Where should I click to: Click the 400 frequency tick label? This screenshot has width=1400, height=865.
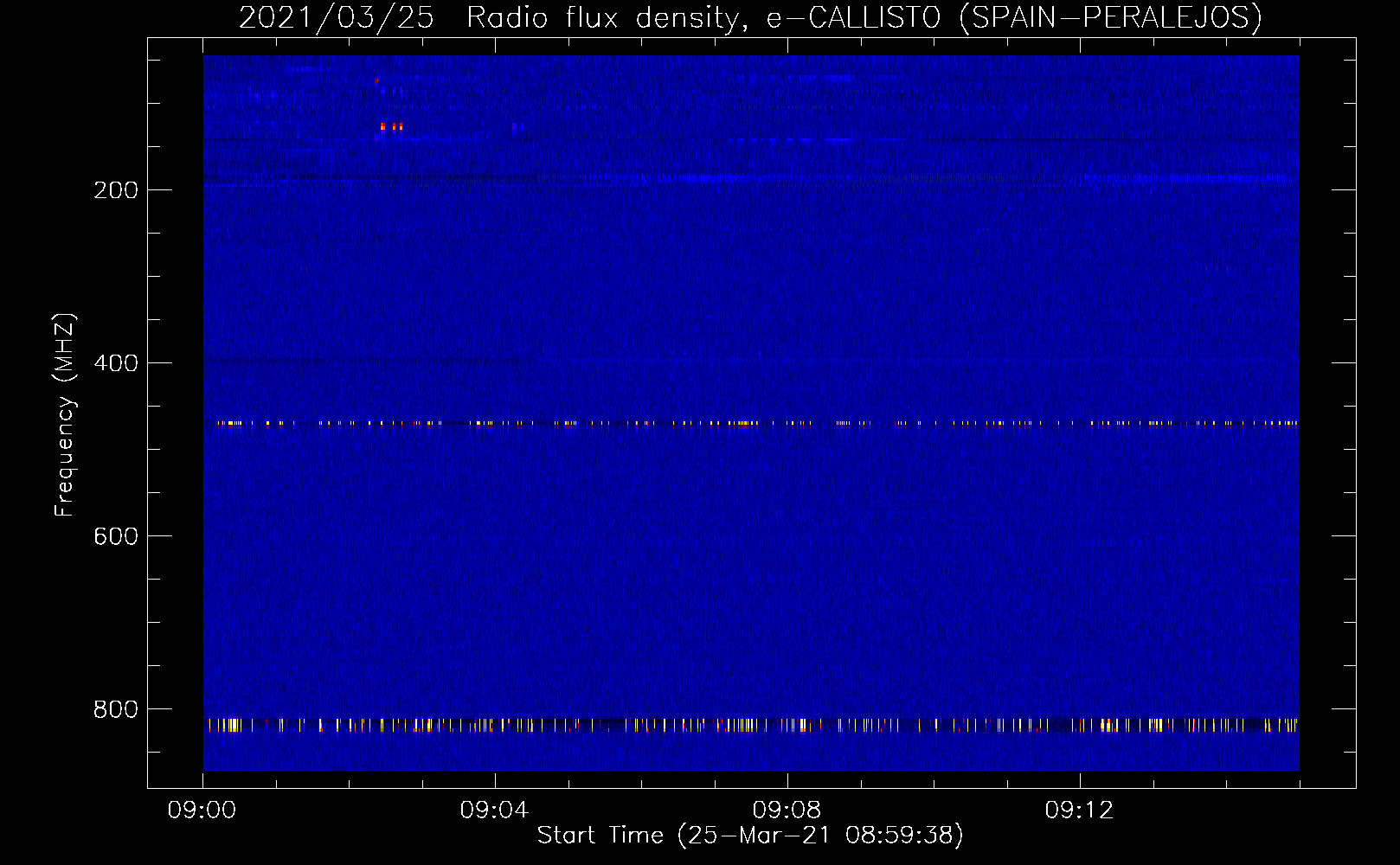(116, 363)
